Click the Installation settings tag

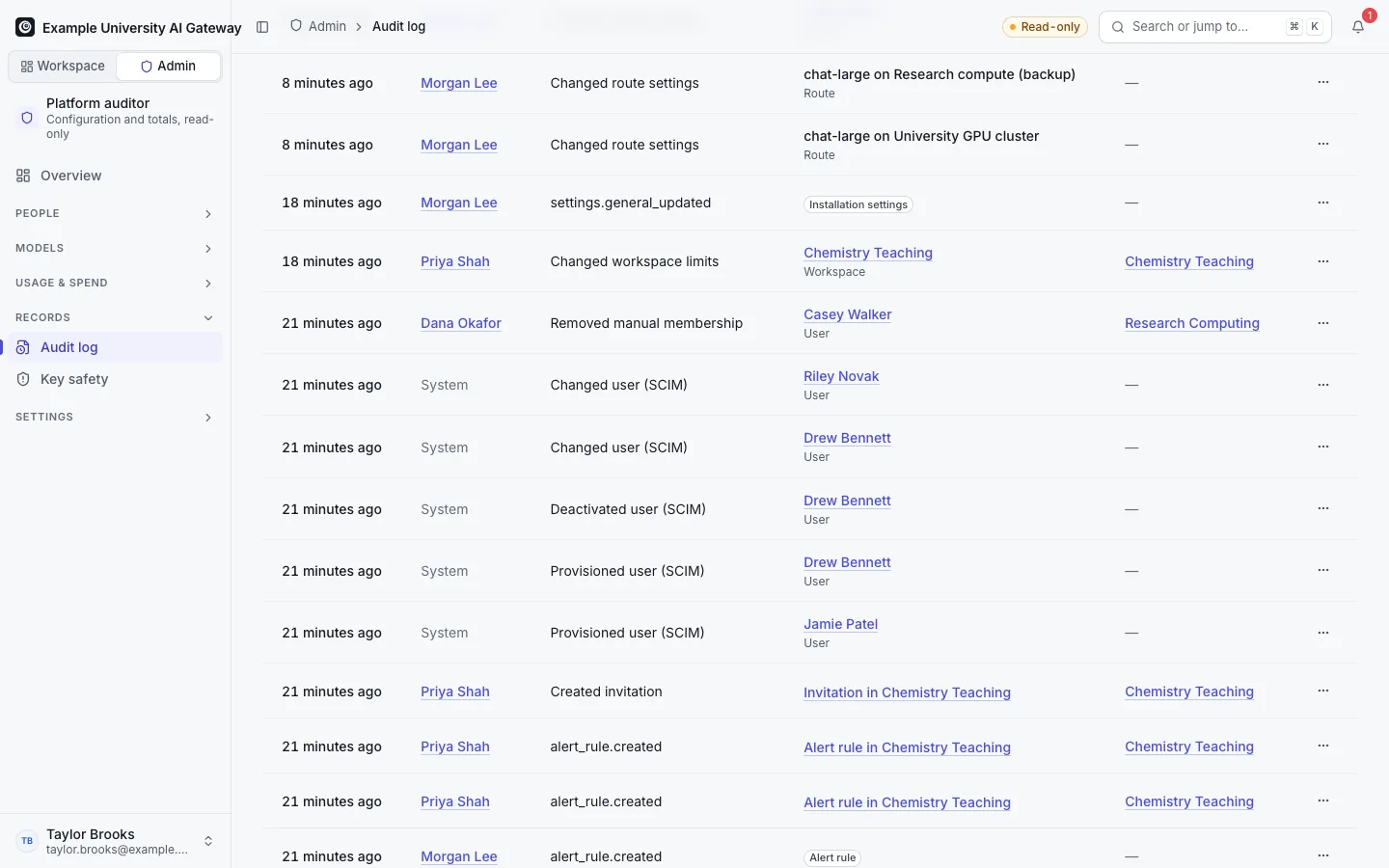click(x=858, y=204)
